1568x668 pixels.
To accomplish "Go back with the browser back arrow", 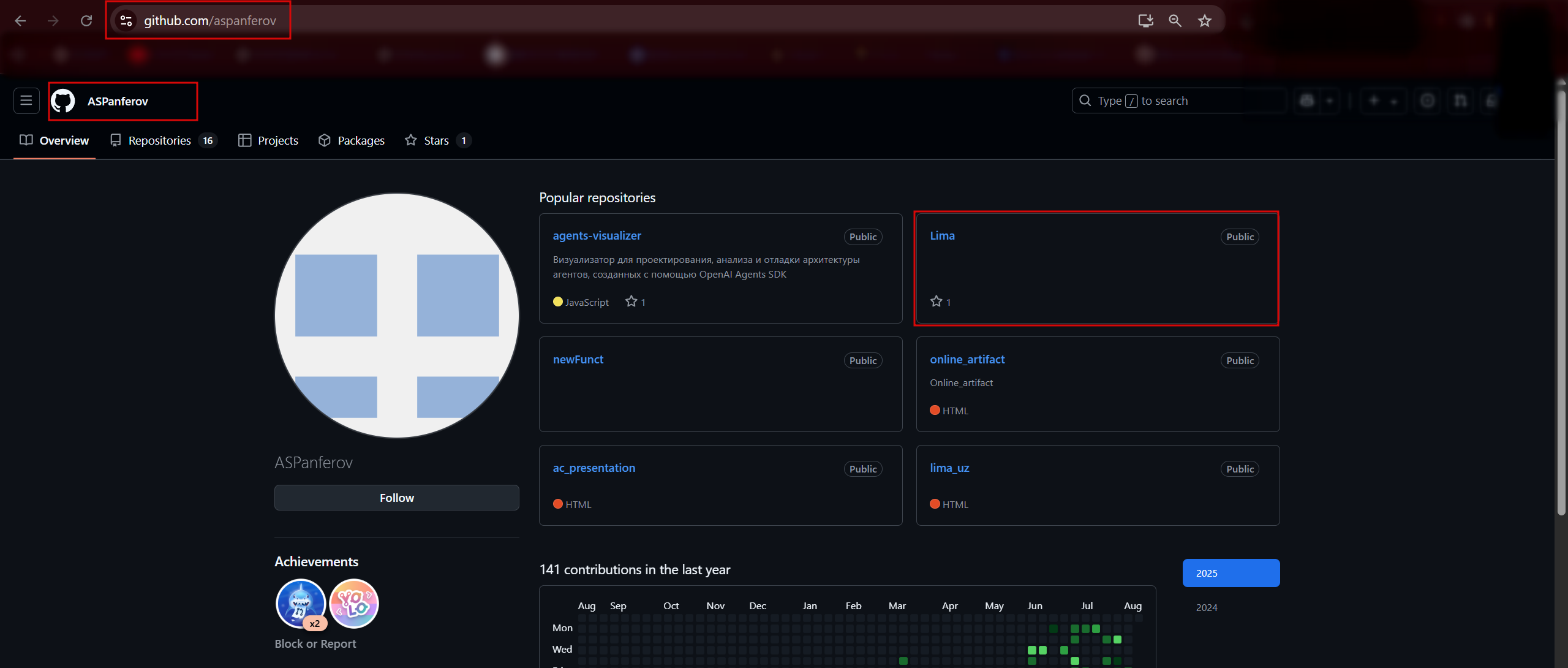I will pos(20,21).
